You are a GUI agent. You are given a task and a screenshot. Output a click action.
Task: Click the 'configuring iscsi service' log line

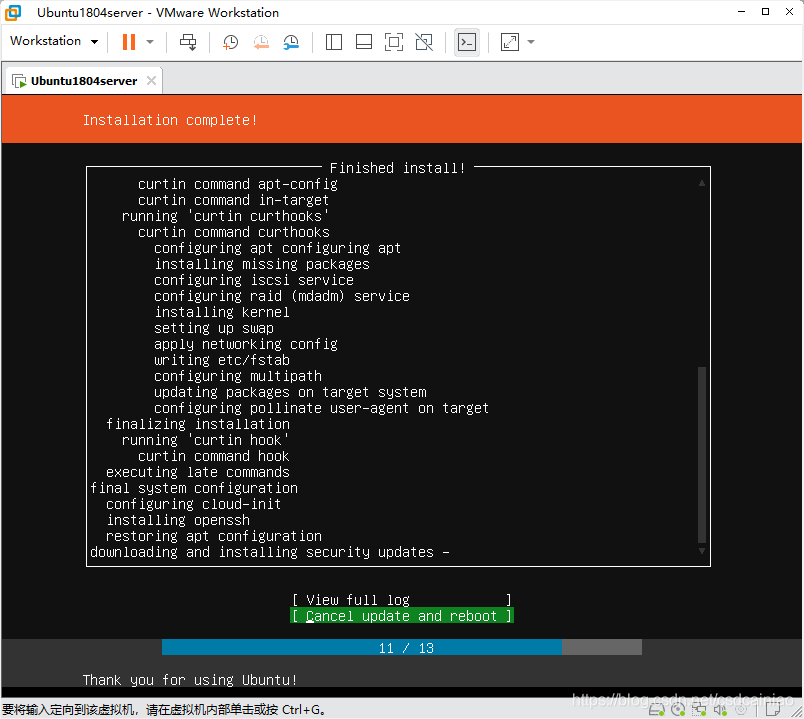(254, 280)
